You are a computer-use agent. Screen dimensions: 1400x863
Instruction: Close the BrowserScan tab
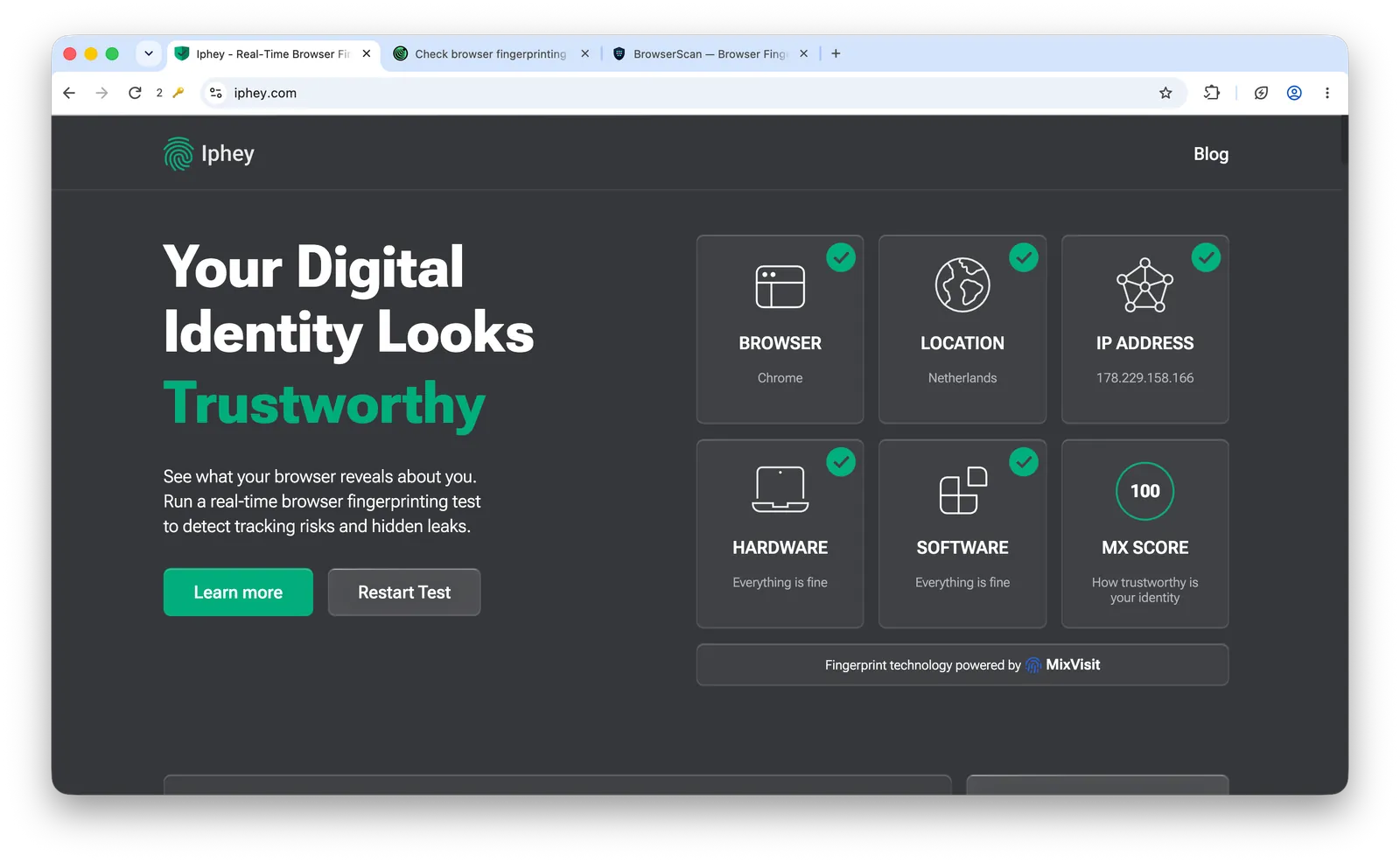pyautogui.click(x=803, y=53)
